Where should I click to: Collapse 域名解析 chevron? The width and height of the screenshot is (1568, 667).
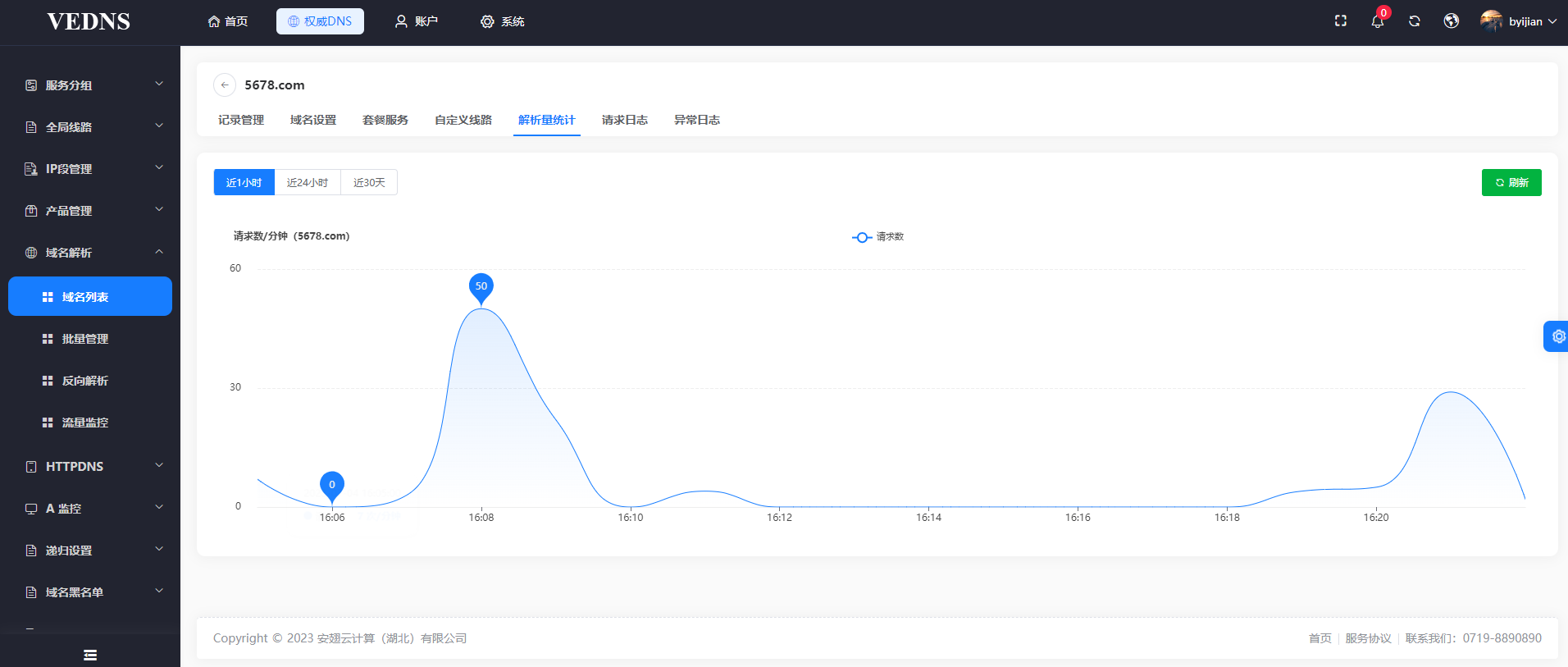pos(159,252)
